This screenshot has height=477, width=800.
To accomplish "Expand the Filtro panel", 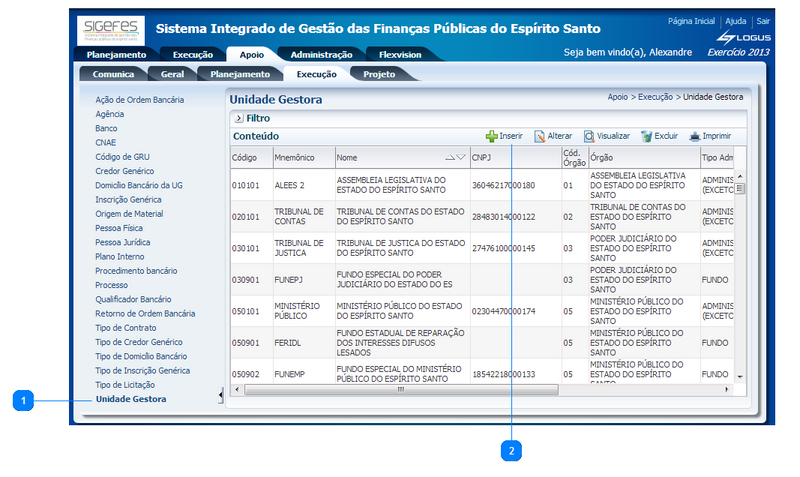I will point(238,118).
